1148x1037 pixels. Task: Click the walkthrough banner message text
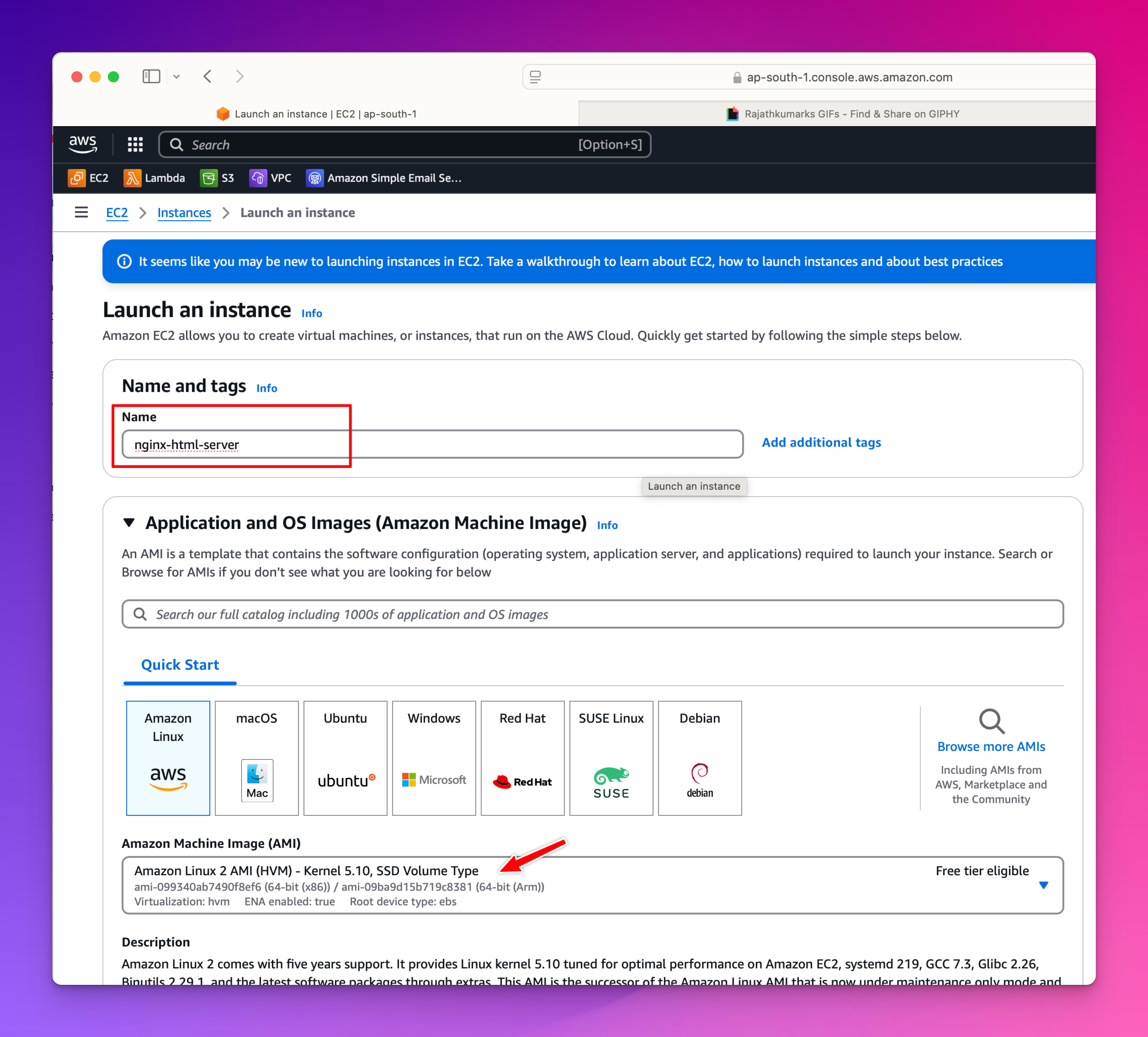click(571, 261)
